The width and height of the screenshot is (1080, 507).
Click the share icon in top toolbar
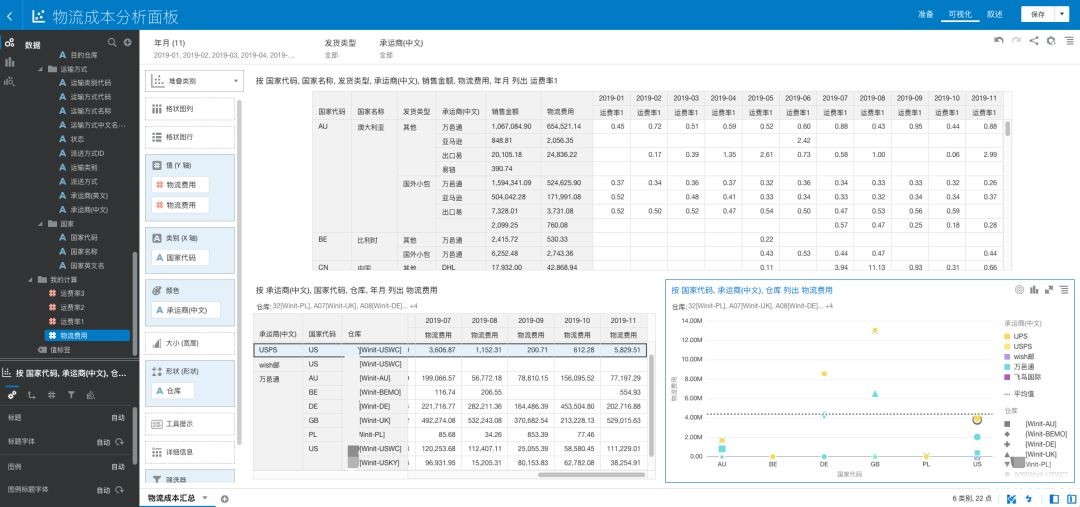point(1034,41)
